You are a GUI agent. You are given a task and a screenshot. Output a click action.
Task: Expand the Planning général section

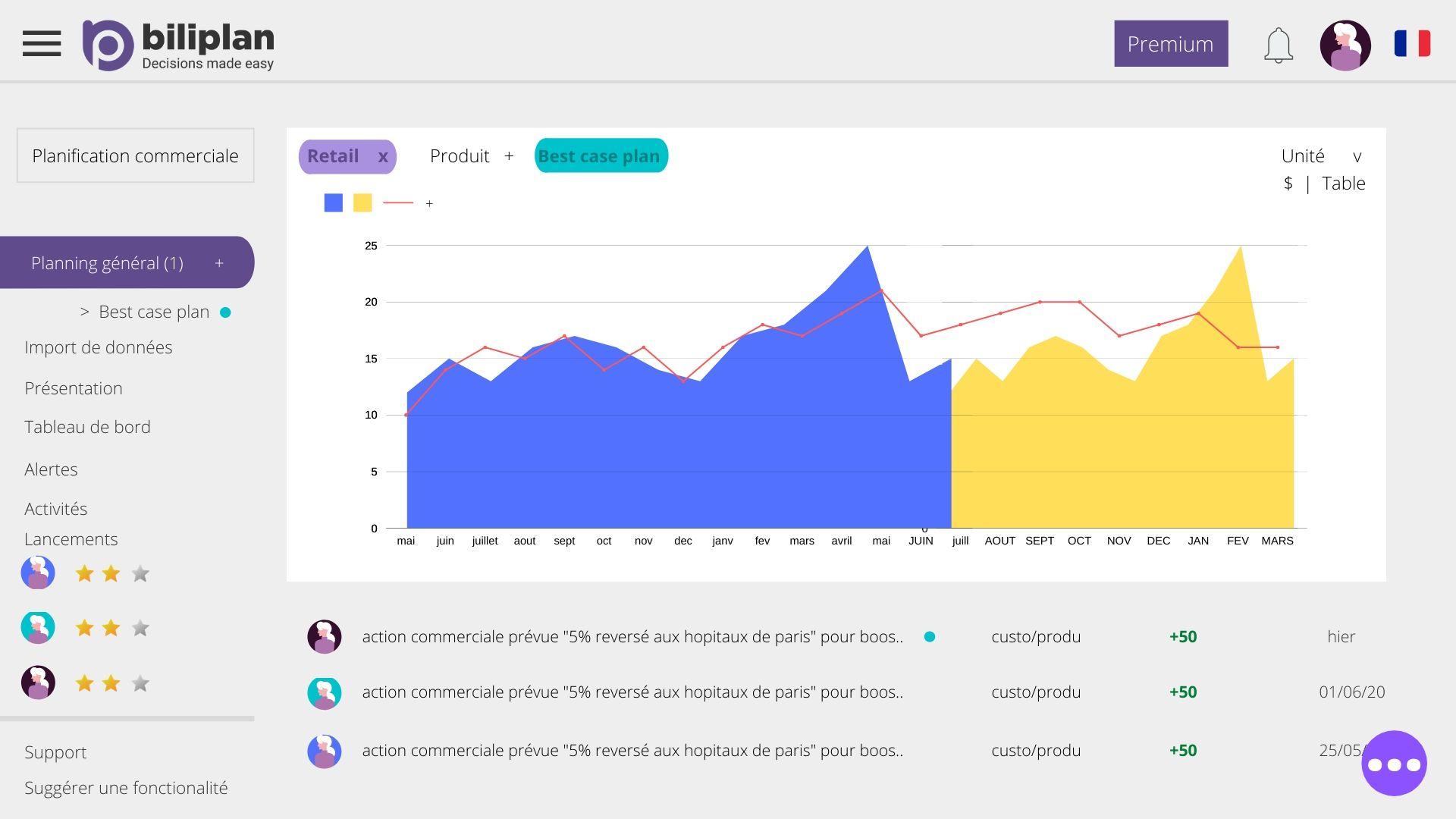[221, 262]
